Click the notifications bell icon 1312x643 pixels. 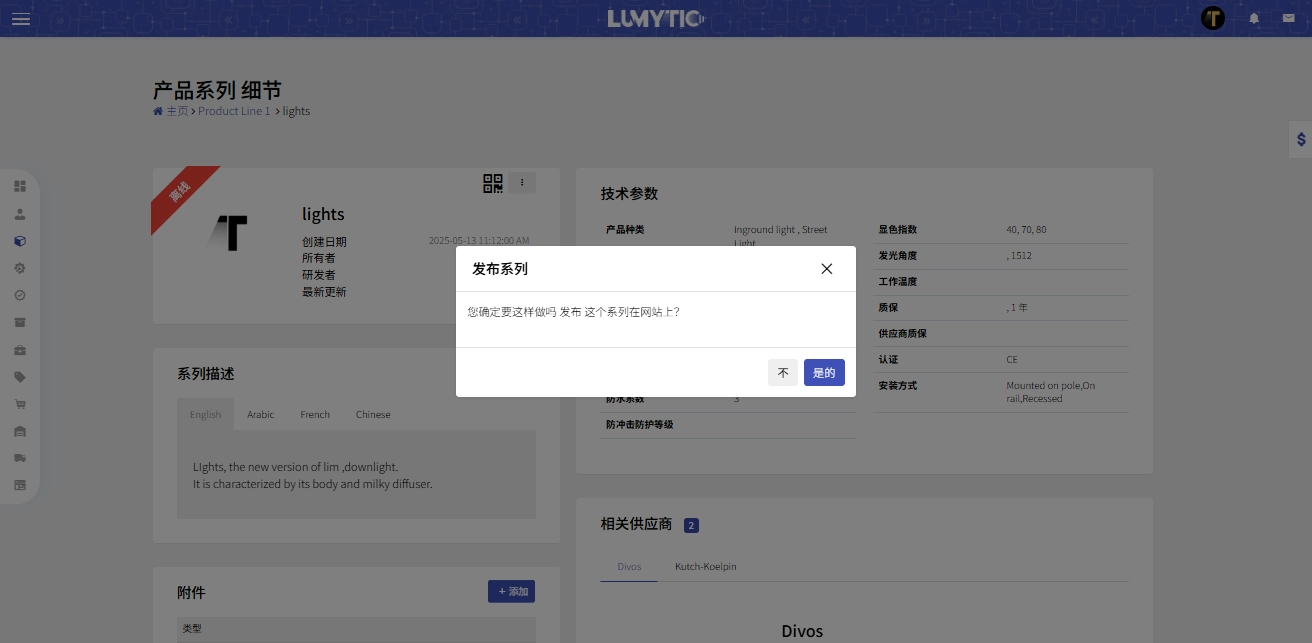[x=1254, y=18]
